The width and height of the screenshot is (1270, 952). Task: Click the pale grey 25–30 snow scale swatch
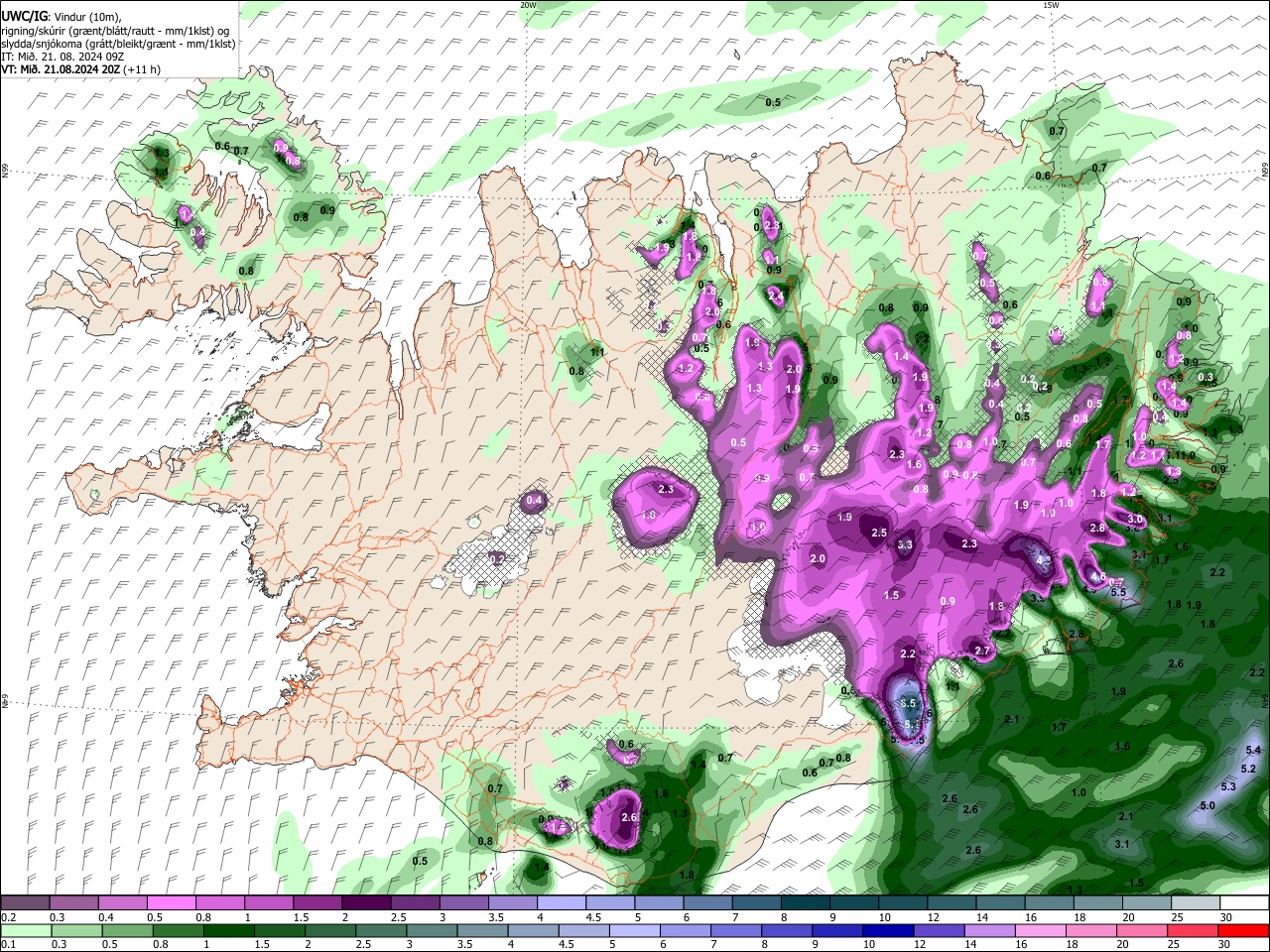pyautogui.click(x=1197, y=903)
